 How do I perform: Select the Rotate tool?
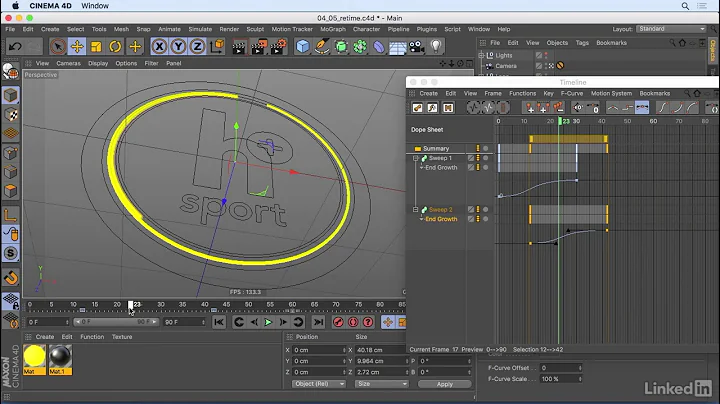115,46
